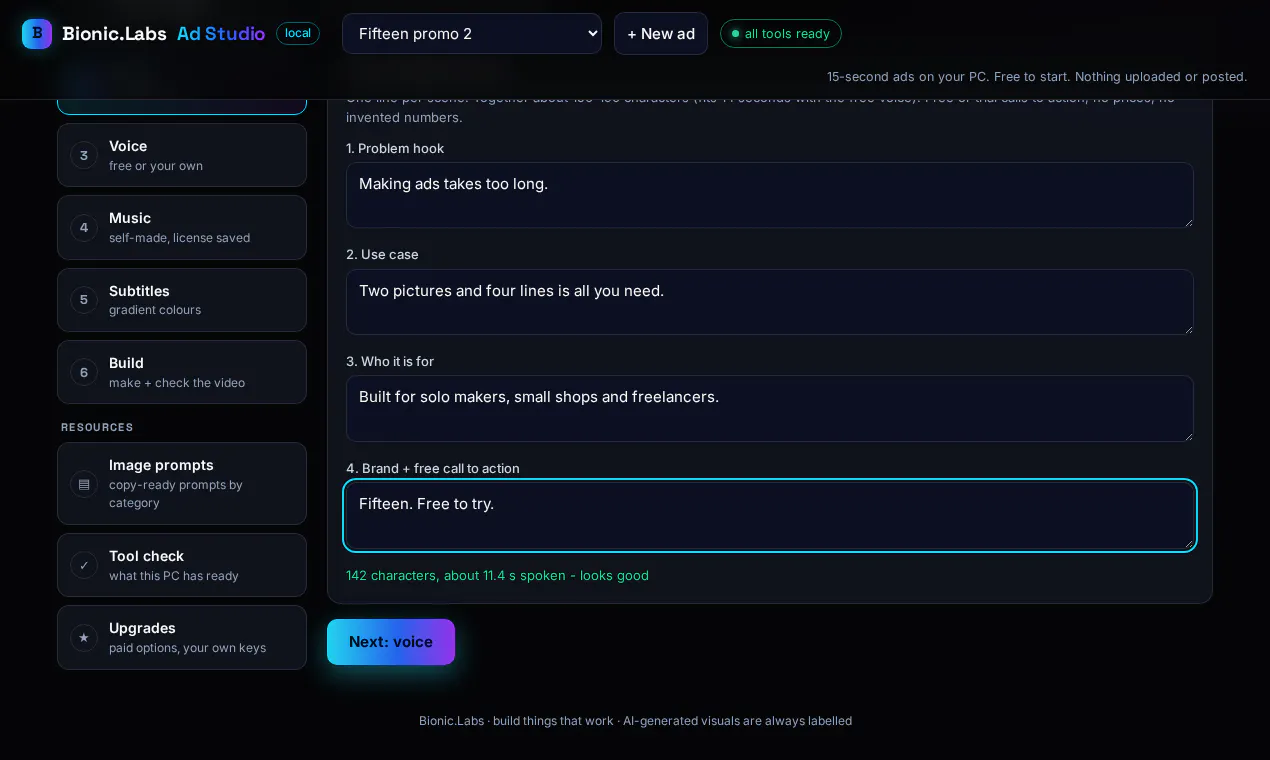Click the Ad Studio title text
1270x760 pixels.
221,34
